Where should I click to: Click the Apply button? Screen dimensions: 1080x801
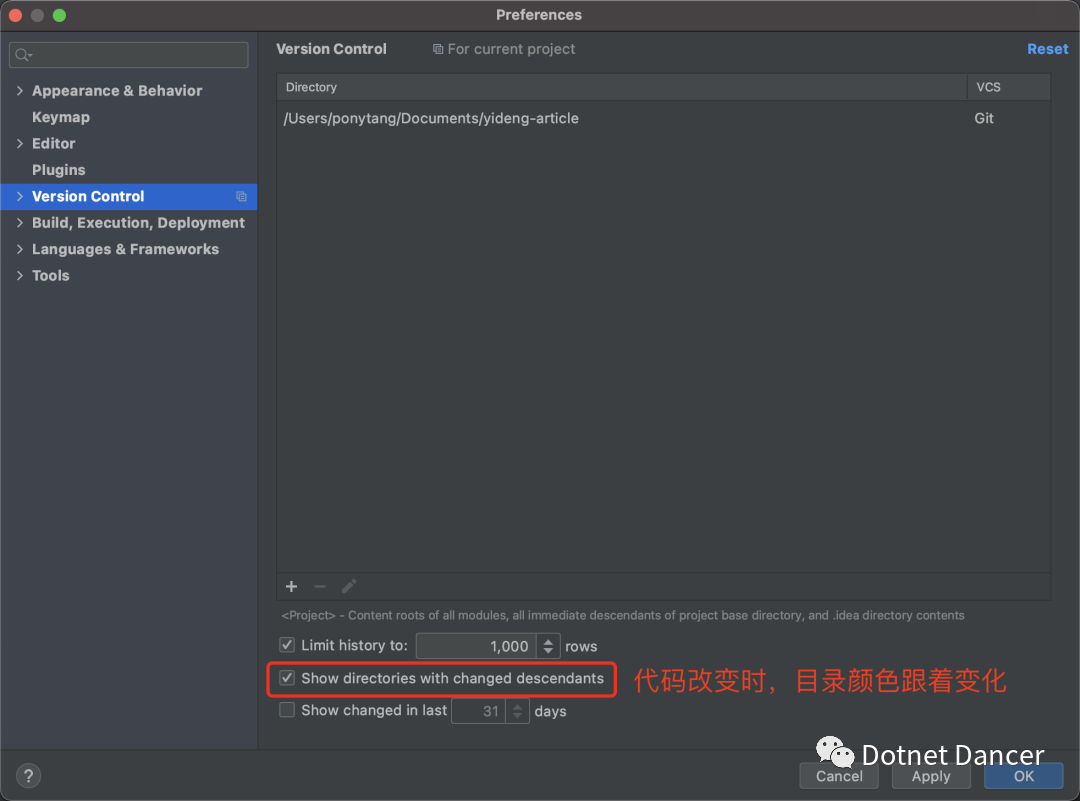(931, 776)
